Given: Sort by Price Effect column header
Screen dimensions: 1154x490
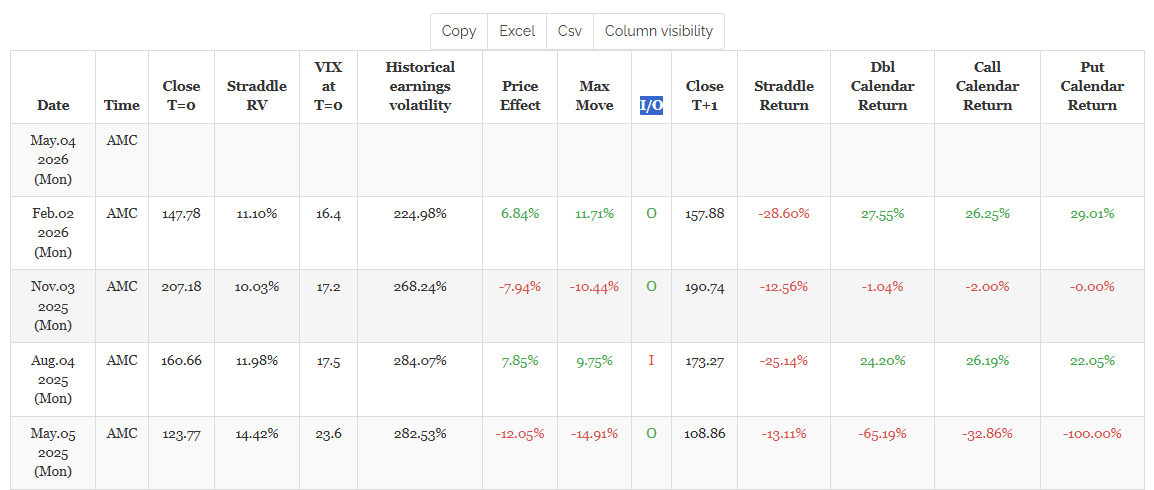Looking at the screenshot, I should (x=520, y=87).
